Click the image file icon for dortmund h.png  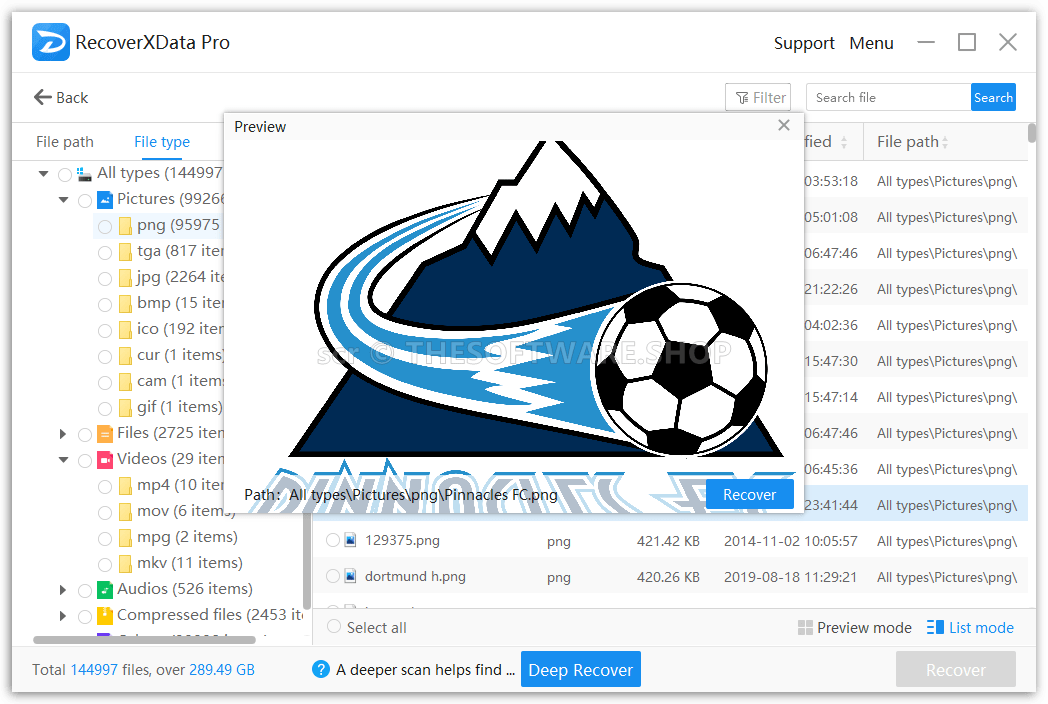pos(350,576)
